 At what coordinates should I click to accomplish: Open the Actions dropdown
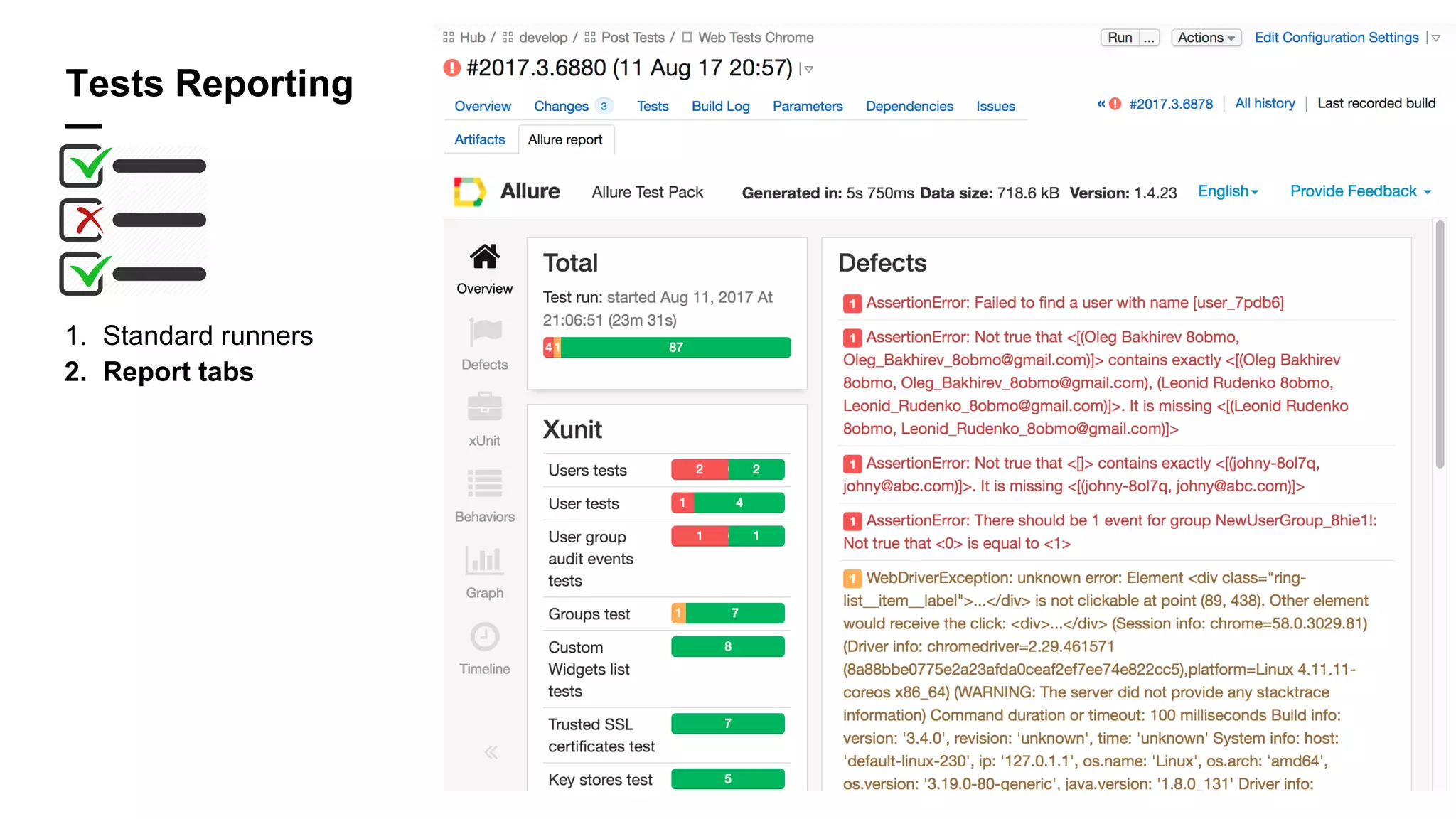point(1206,38)
